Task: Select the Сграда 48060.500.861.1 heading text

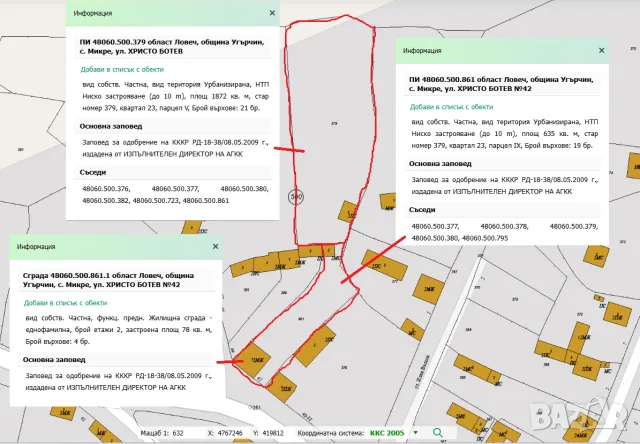Action: pos(108,280)
